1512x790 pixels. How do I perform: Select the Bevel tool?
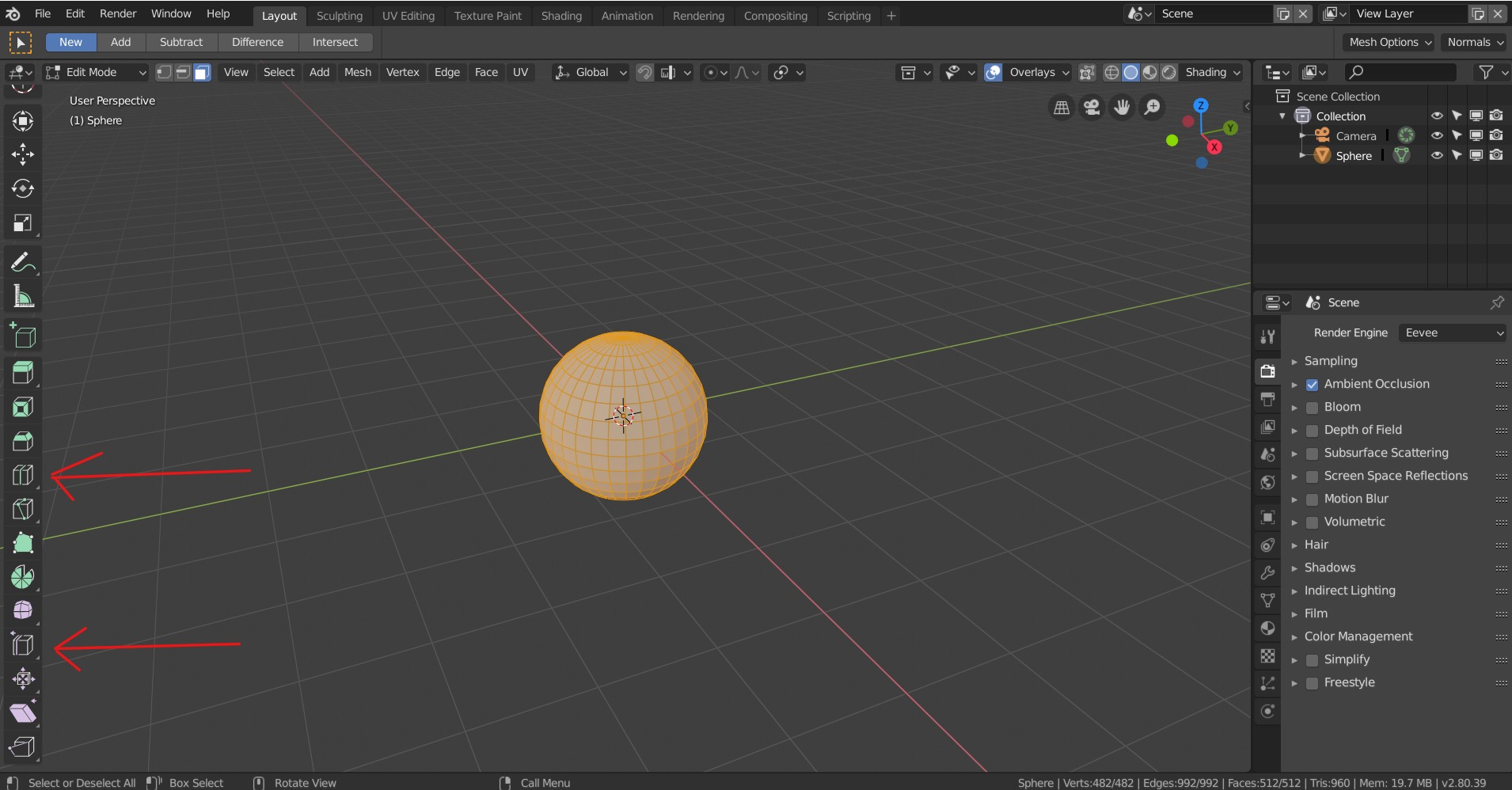click(x=23, y=441)
